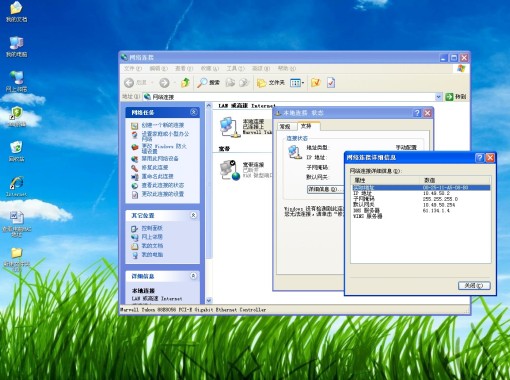Open the Views layout dropdown
The width and height of the screenshot is (510, 380).
click(x=297, y=83)
